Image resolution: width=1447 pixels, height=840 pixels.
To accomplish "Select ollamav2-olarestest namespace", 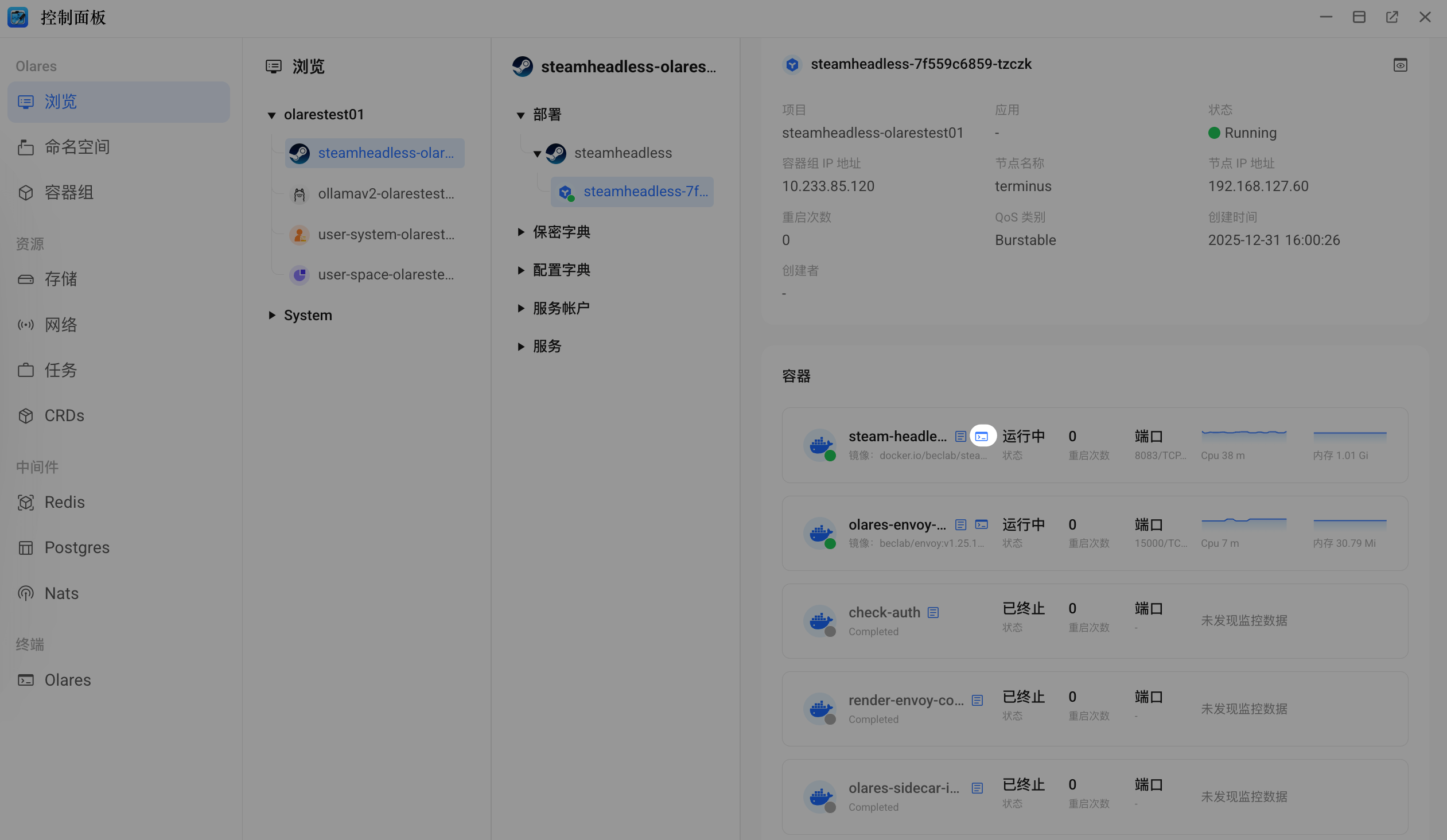I will tap(386, 194).
